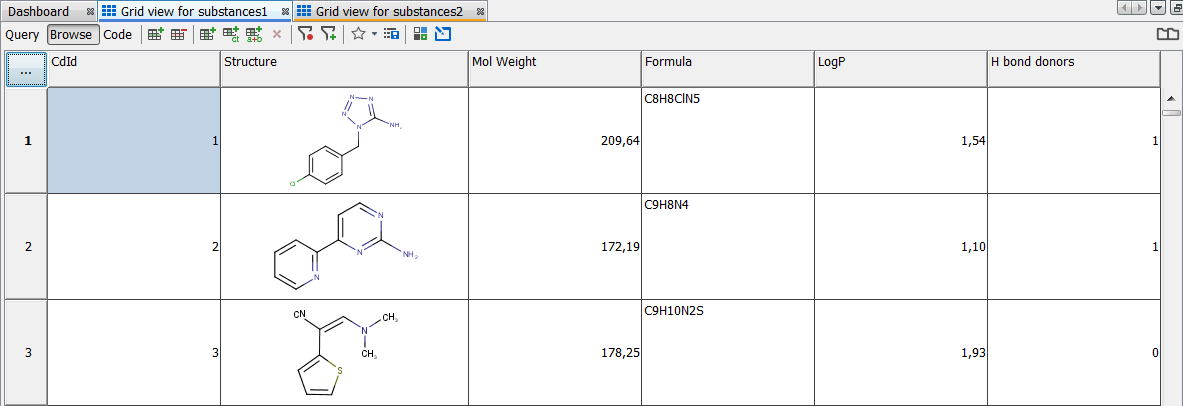Select the Browse mode toggle
The width and height of the screenshot is (1183, 406).
(72, 34)
